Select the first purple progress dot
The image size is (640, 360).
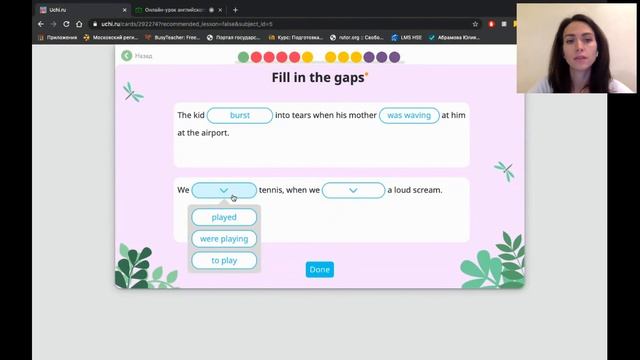point(369,57)
